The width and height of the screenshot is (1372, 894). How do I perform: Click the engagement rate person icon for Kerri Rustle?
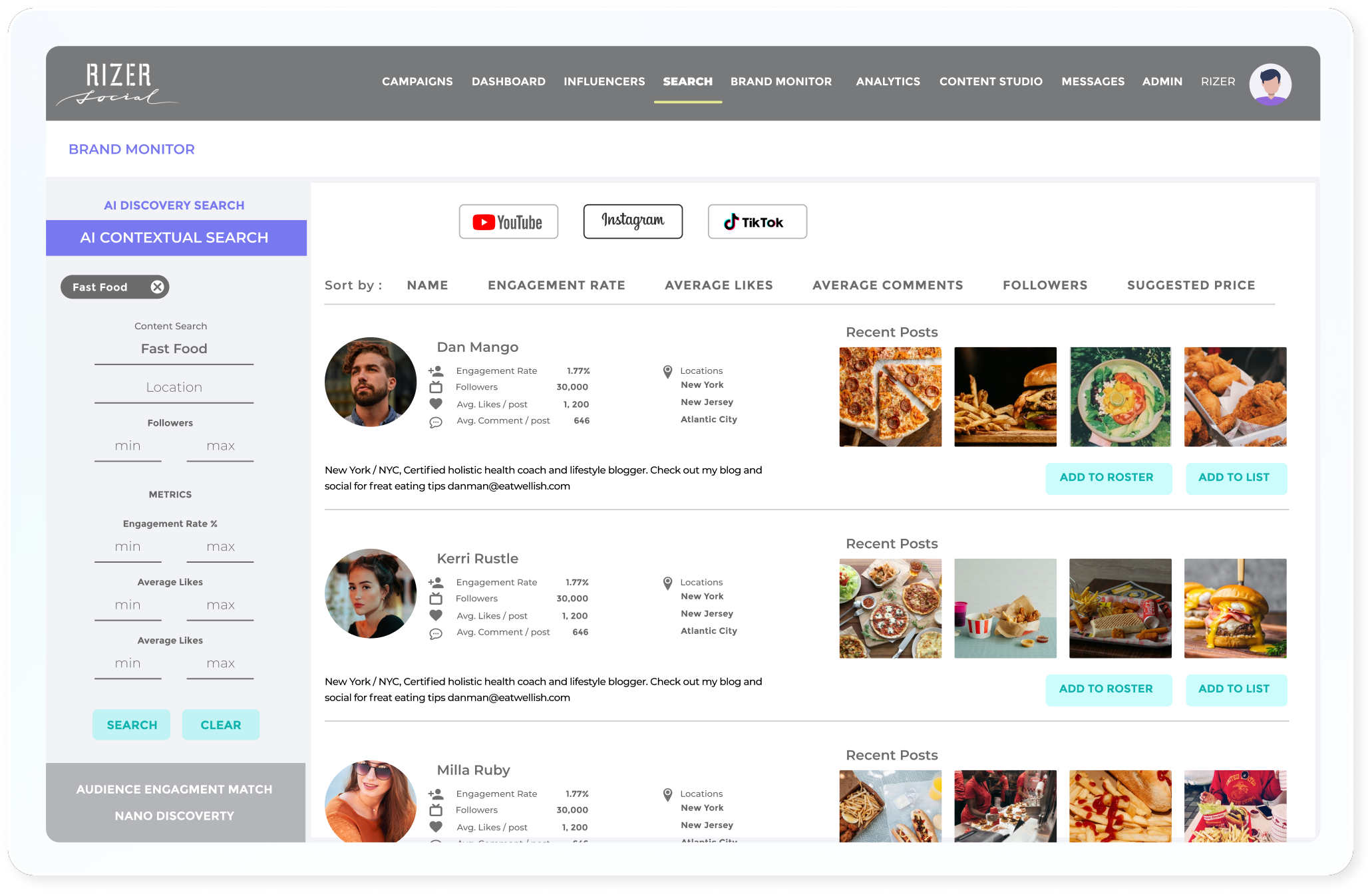(x=436, y=581)
